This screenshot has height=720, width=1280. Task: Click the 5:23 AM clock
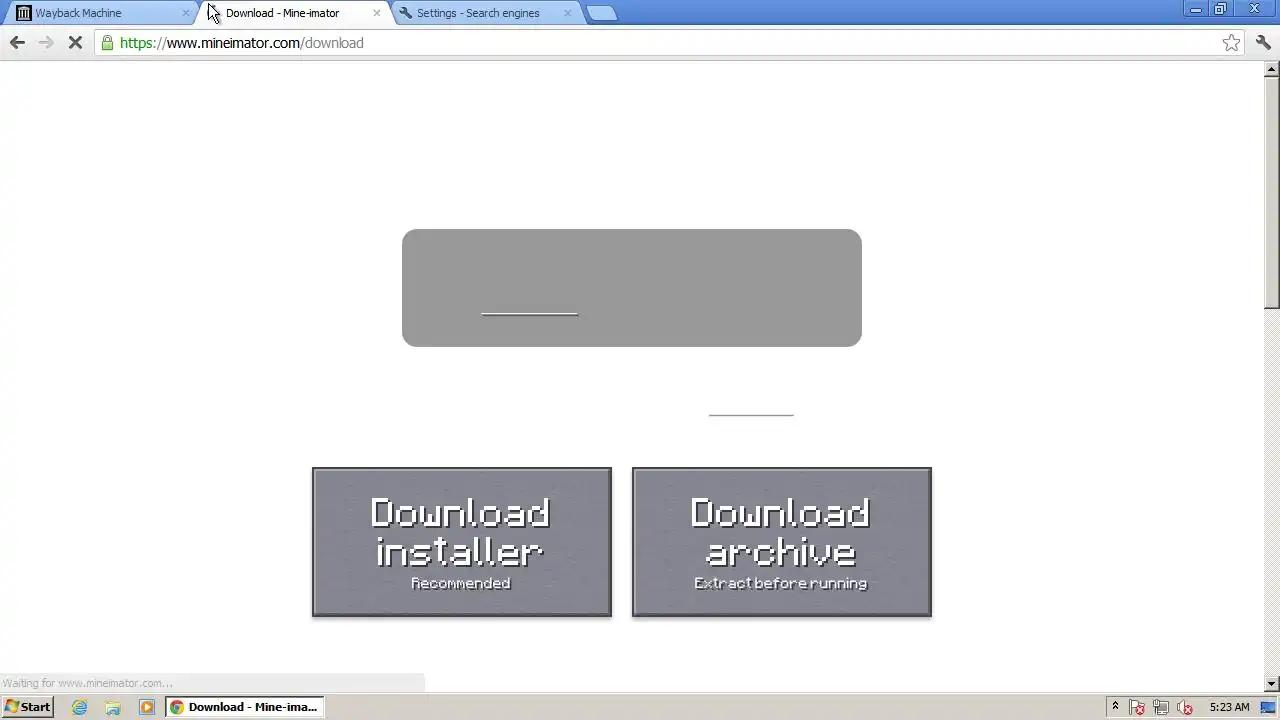point(1229,707)
